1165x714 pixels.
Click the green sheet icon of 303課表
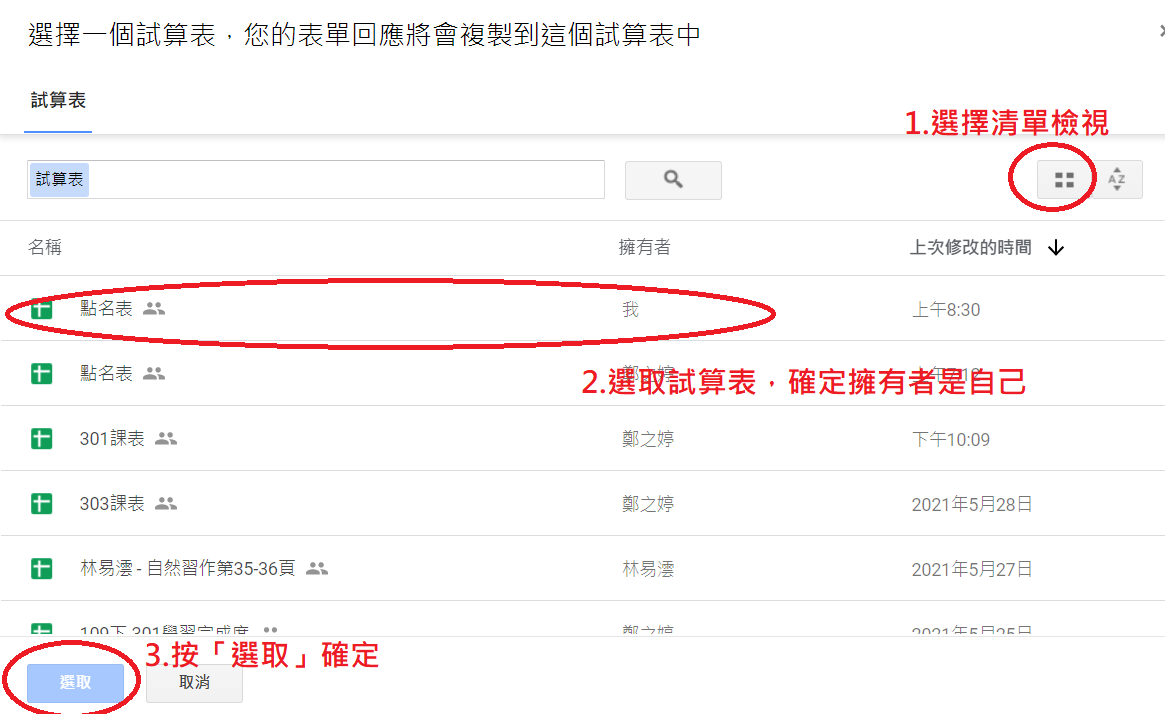pos(42,504)
